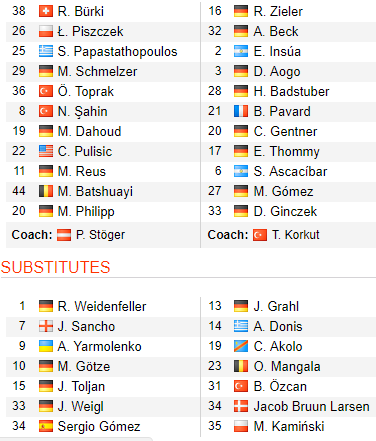Click the Austrian flag beside coach P. Stöger
Screen dimensions: 376x441
click(64, 235)
